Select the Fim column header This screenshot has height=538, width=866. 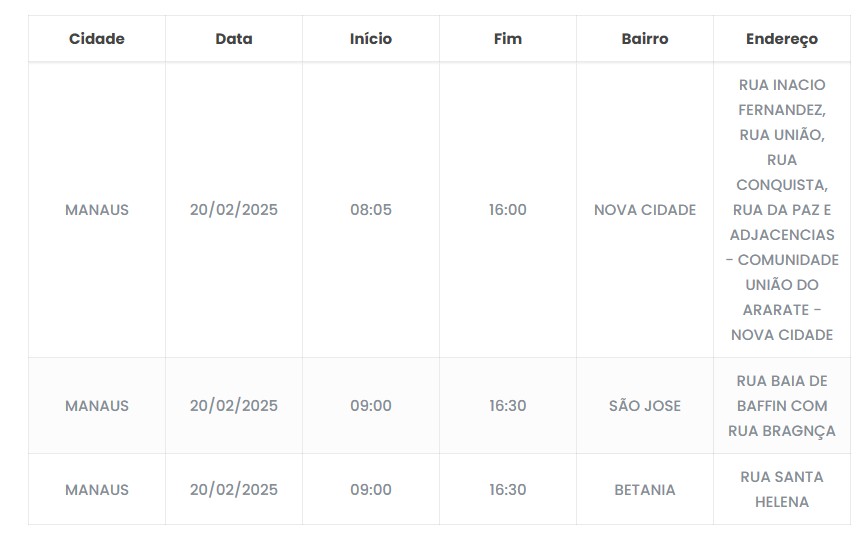[508, 39]
